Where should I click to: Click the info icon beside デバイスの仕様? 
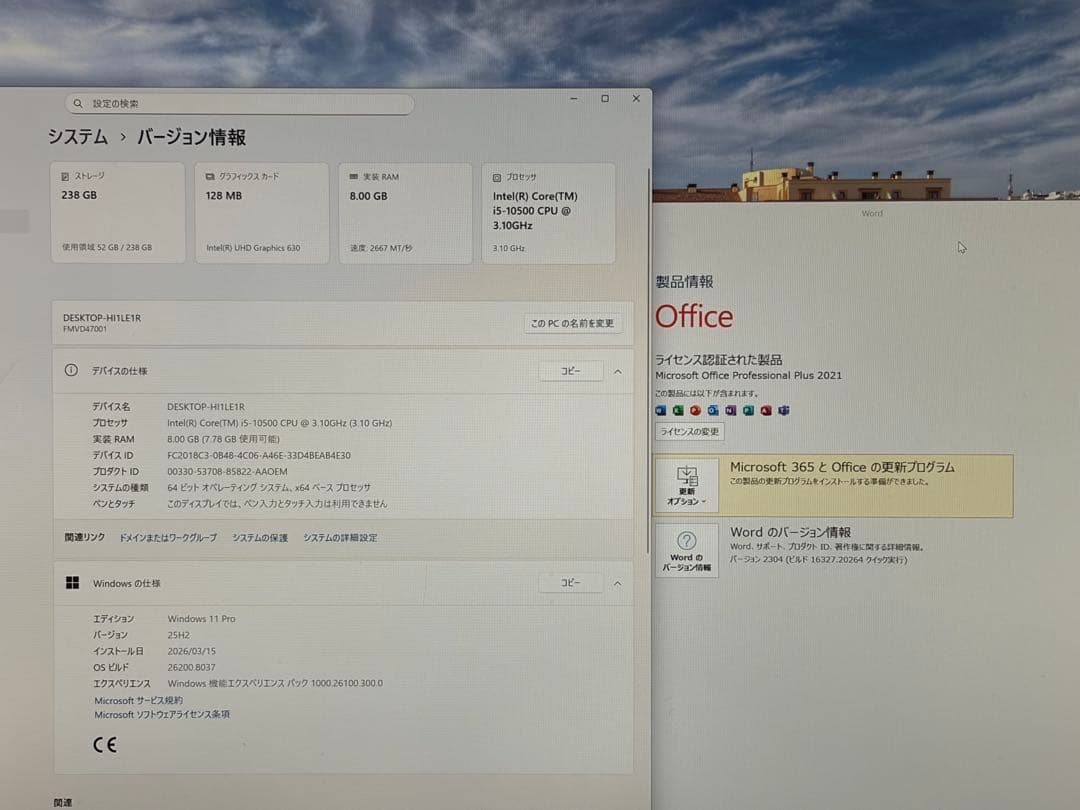click(71, 370)
